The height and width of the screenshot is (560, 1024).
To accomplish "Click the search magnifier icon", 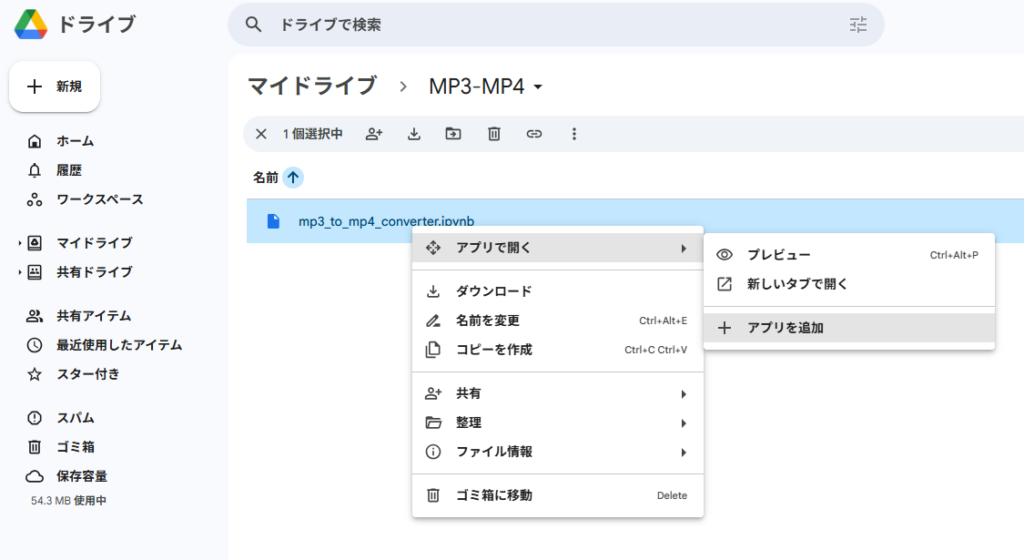I will (253, 25).
